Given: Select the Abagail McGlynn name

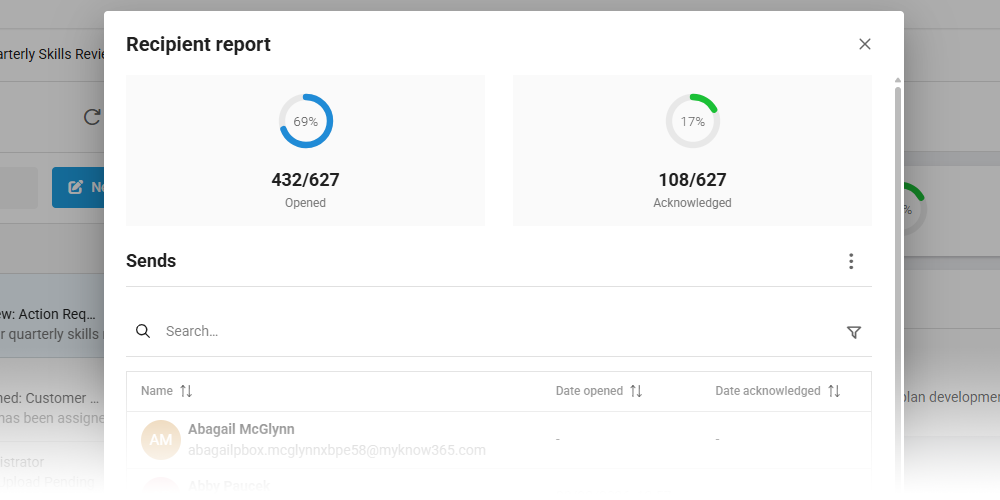Looking at the screenshot, I should coord(241,429).
